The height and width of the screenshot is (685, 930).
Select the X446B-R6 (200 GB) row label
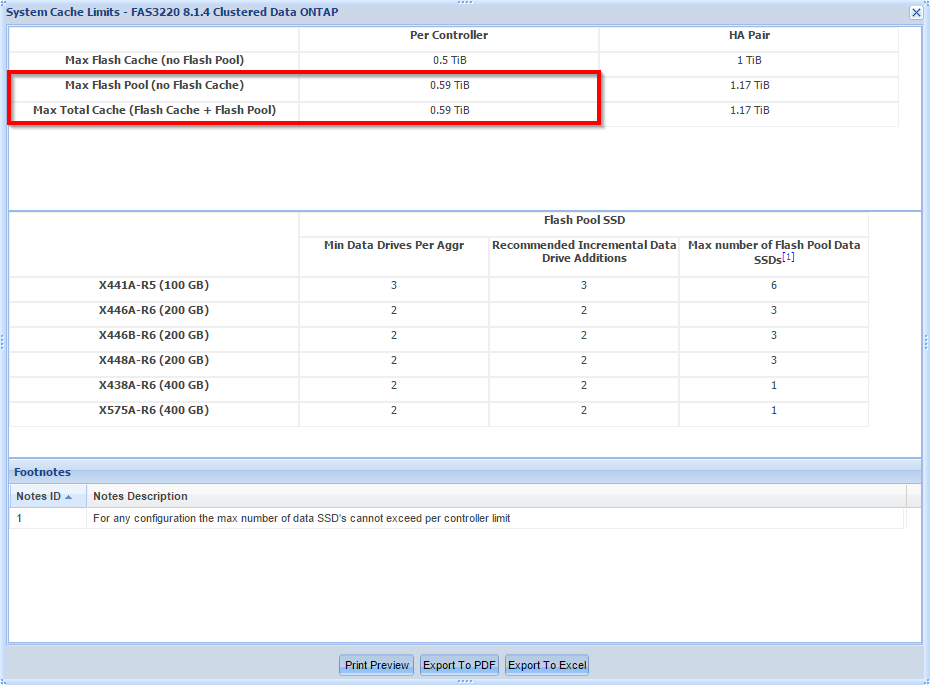[154, 335]
